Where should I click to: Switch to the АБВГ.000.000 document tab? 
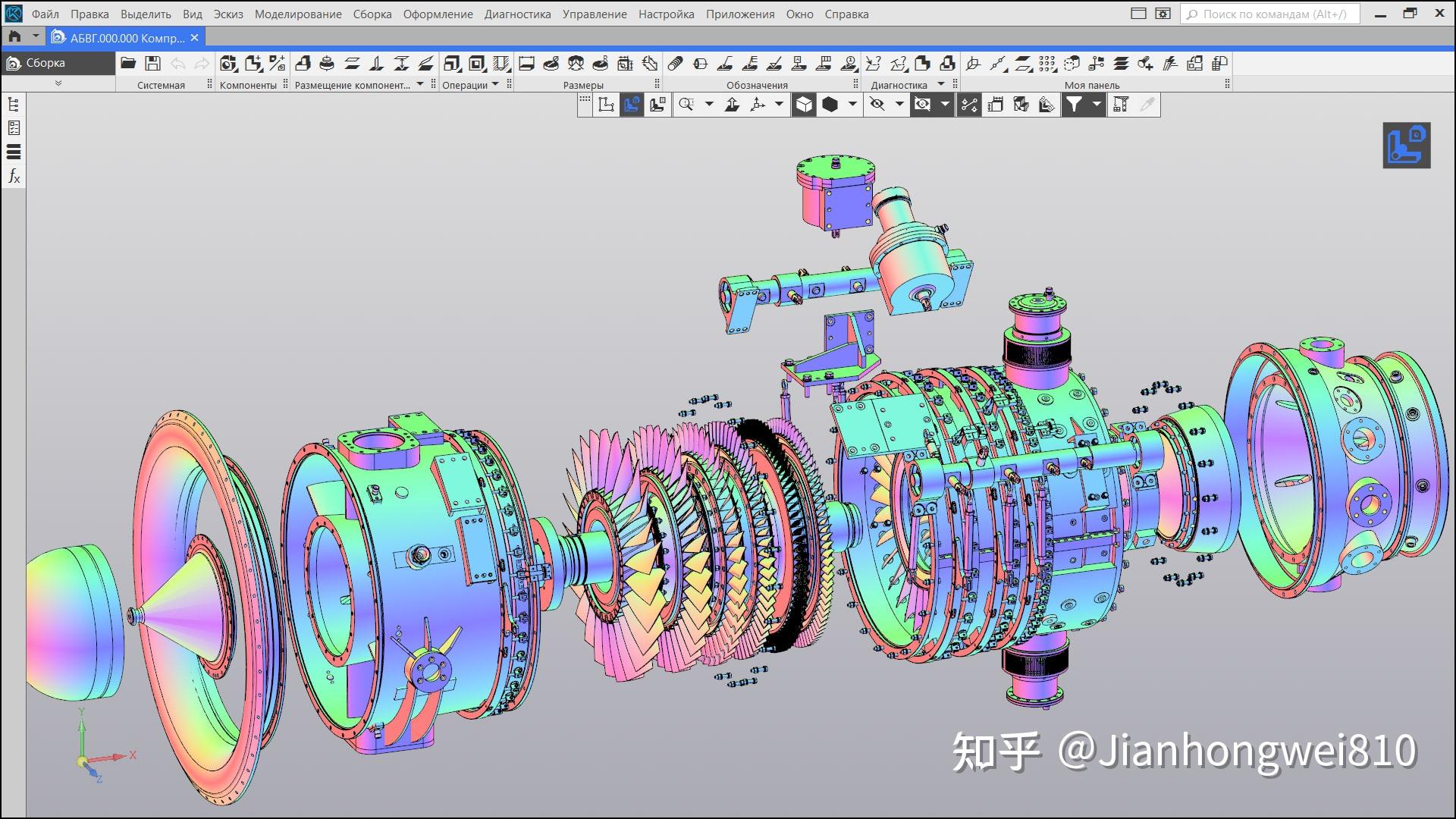pos(121,37)
